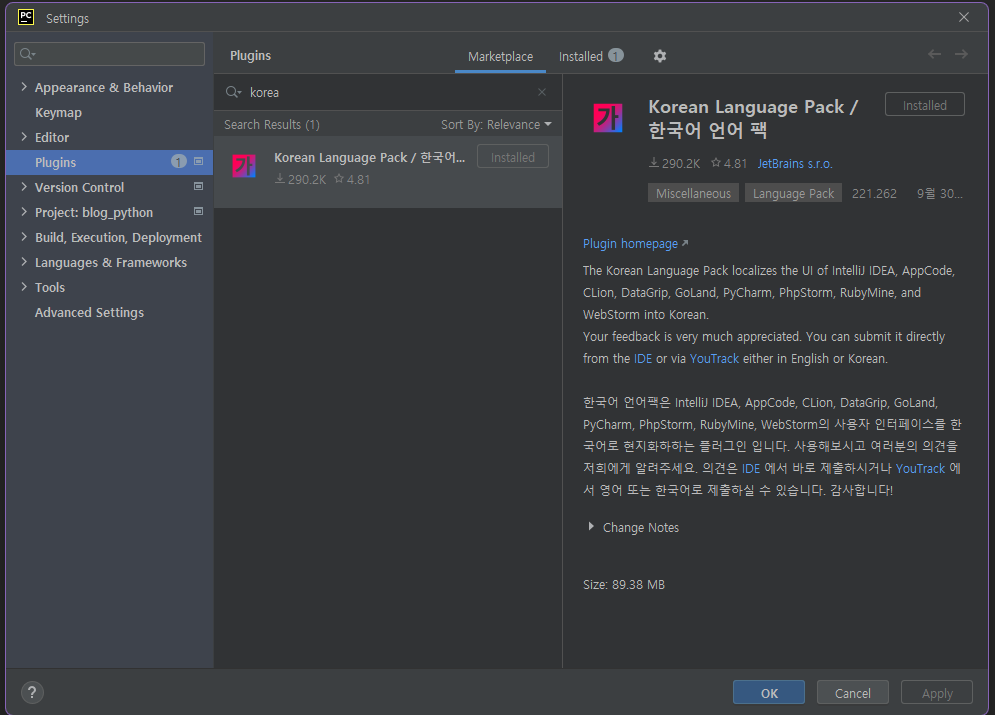Click the settings search magnifier icon
This screenshot has width=995, height=715.
click(27, 54)
